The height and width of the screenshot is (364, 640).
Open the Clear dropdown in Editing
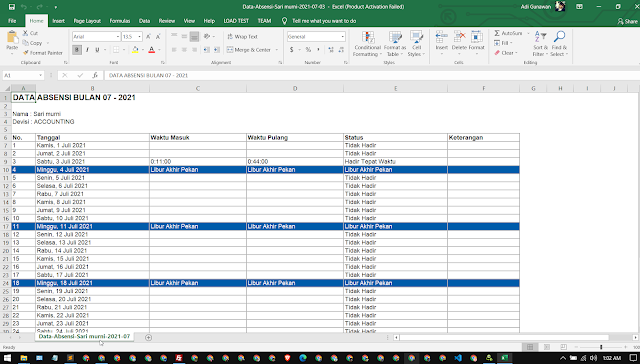pos(506,53)
